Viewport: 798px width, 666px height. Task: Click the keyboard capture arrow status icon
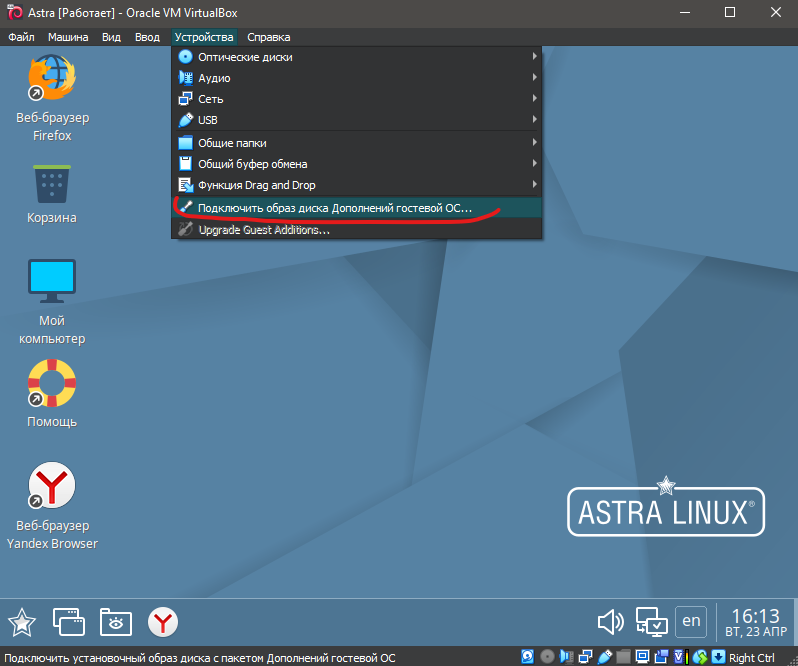719,657
